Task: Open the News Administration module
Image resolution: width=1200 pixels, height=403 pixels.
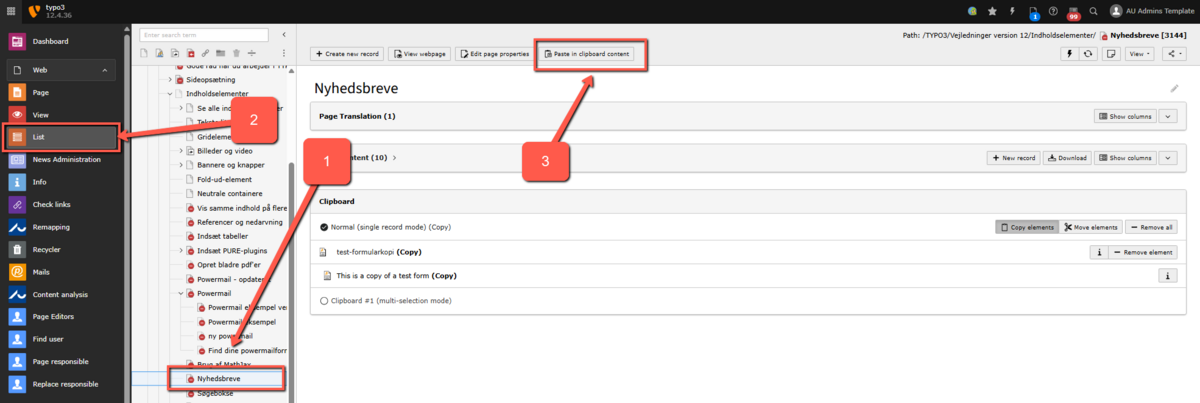Action: pos(17,159)
